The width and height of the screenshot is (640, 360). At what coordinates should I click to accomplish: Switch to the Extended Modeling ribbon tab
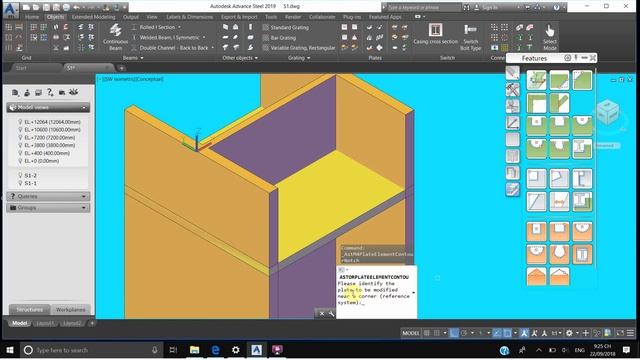tap(93, 17)
